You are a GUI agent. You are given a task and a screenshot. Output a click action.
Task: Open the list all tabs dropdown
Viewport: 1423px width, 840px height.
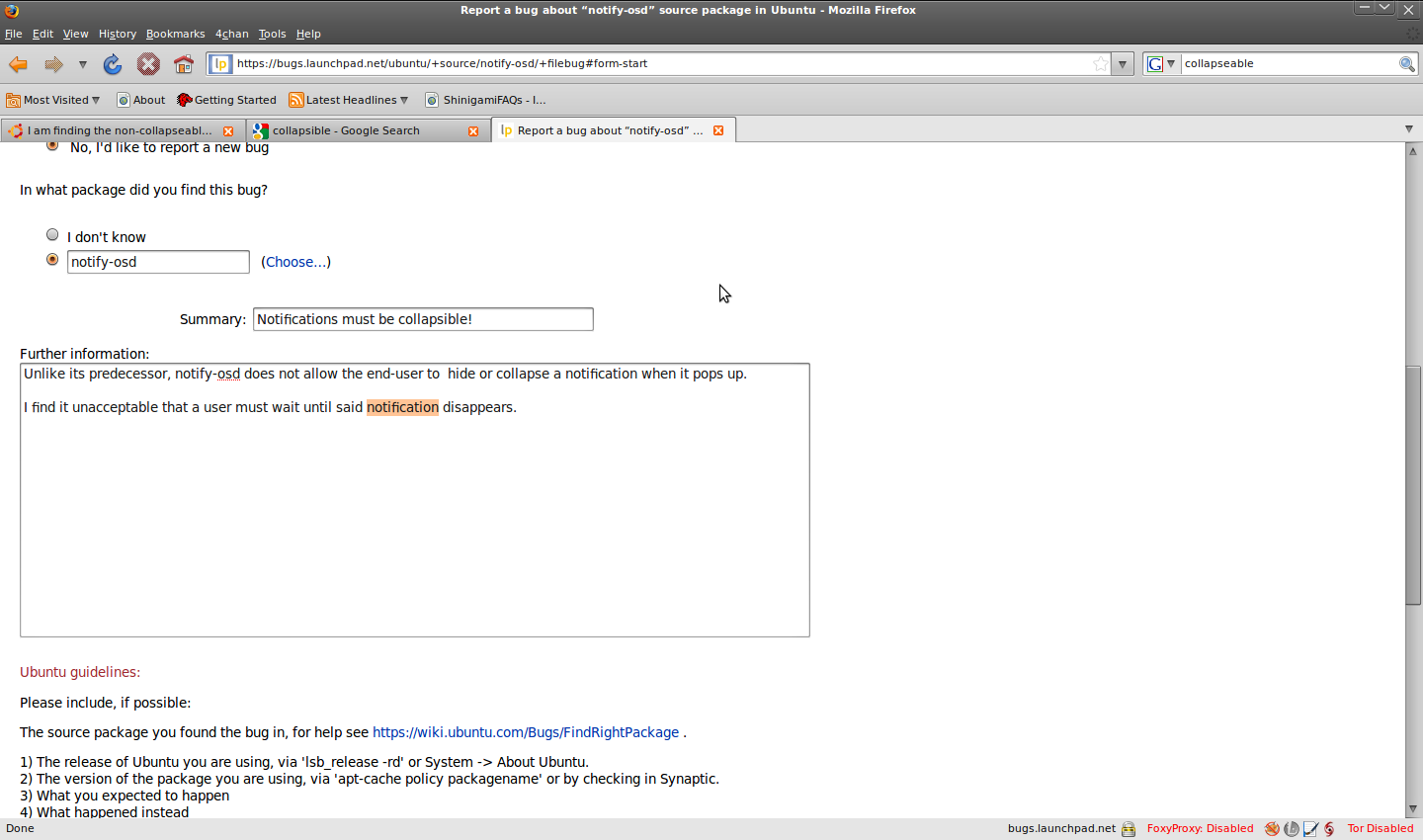coord(1409,129)
